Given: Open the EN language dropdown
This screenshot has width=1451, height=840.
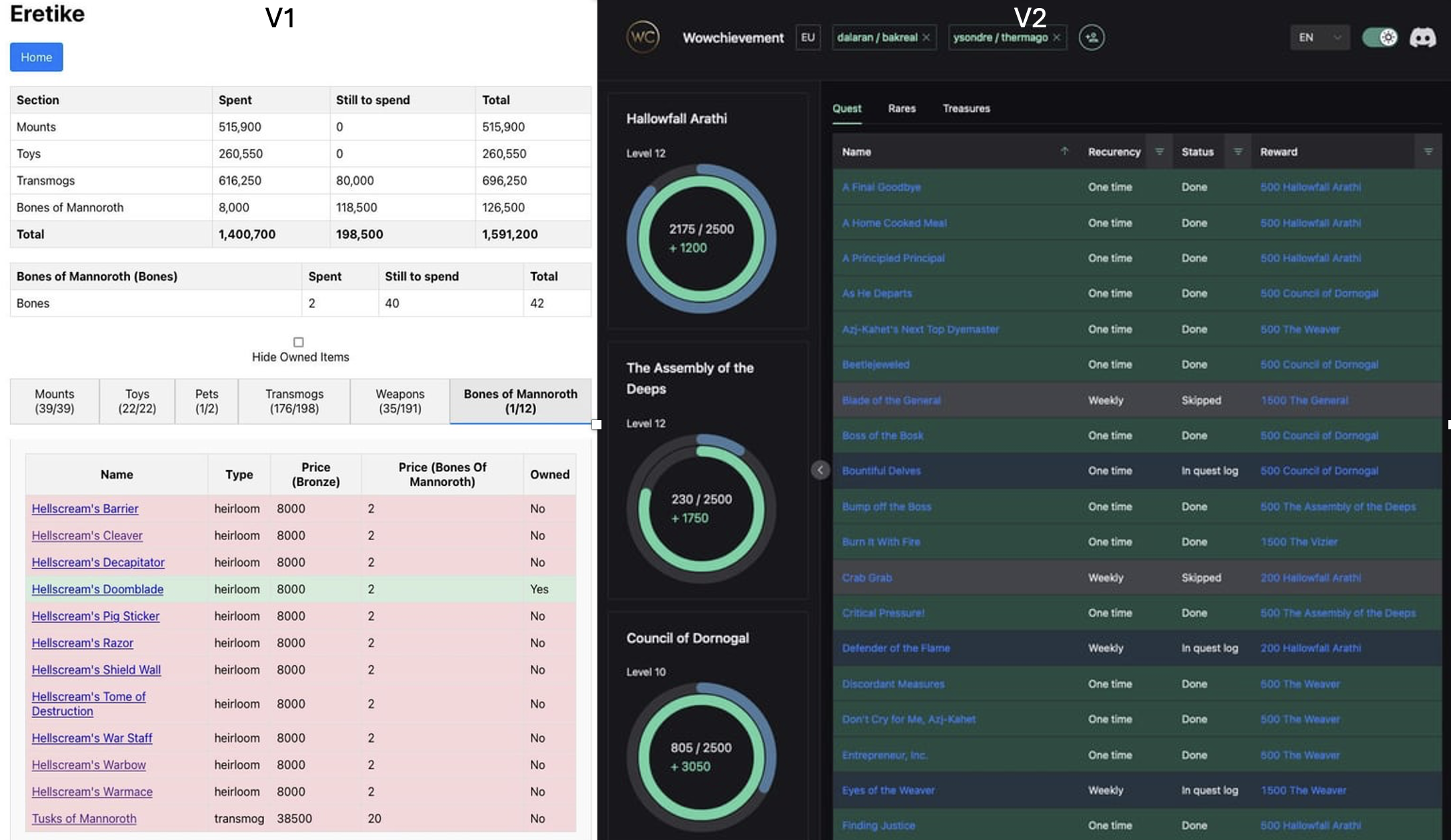Looking at the screenshot, I should [x=1320, y=37].
